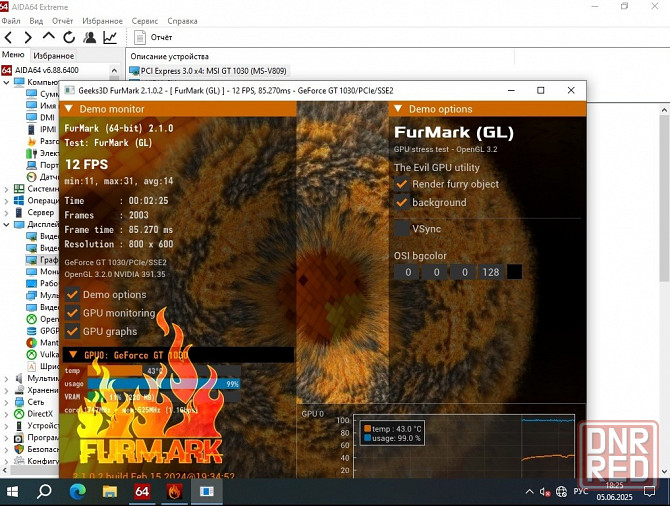
Task: Open the graph chart icon in the toolbar
Action: 110,37
